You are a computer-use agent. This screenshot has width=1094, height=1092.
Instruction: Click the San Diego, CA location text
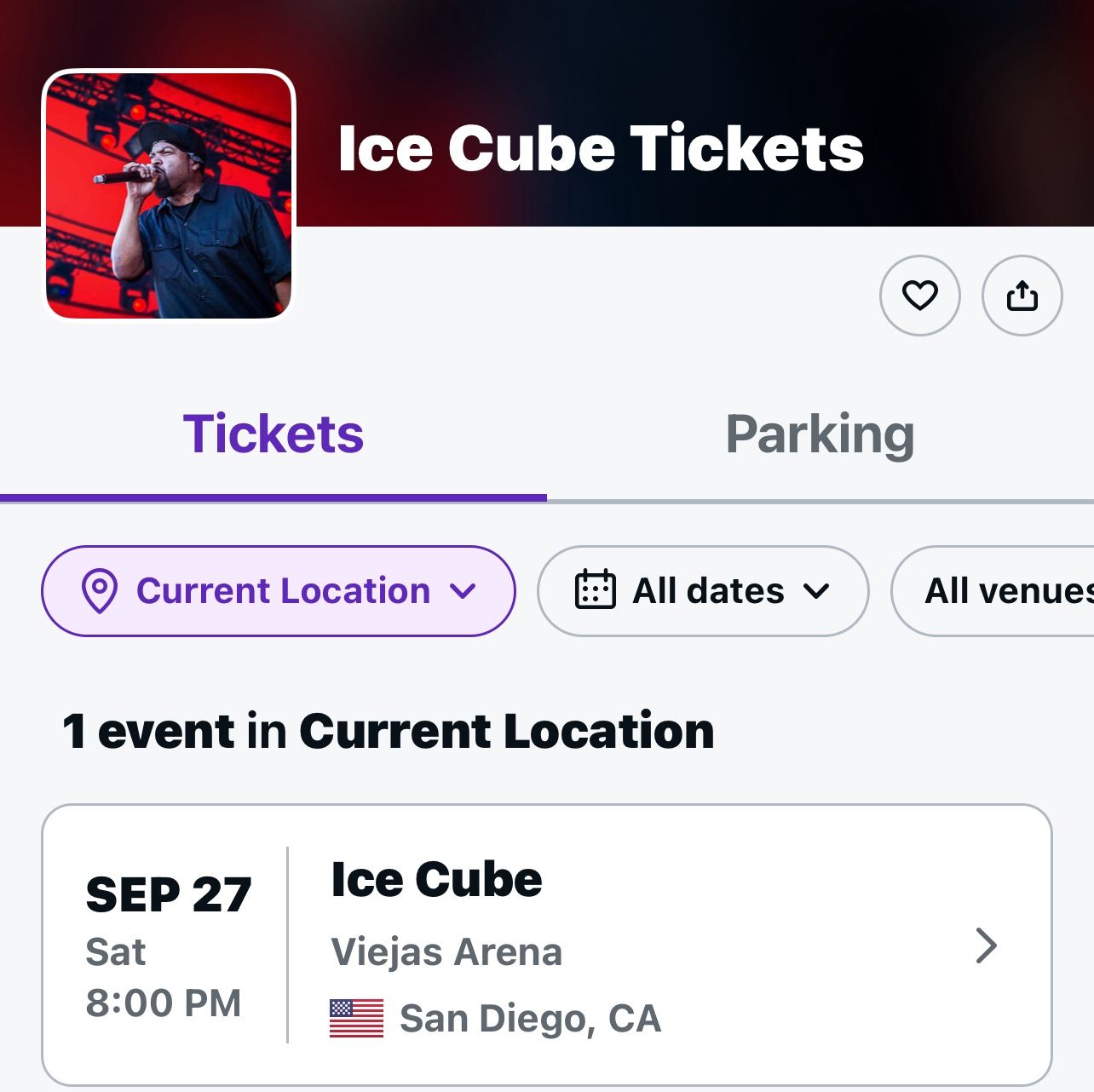pyautogui.click(x=530, y=1019)
